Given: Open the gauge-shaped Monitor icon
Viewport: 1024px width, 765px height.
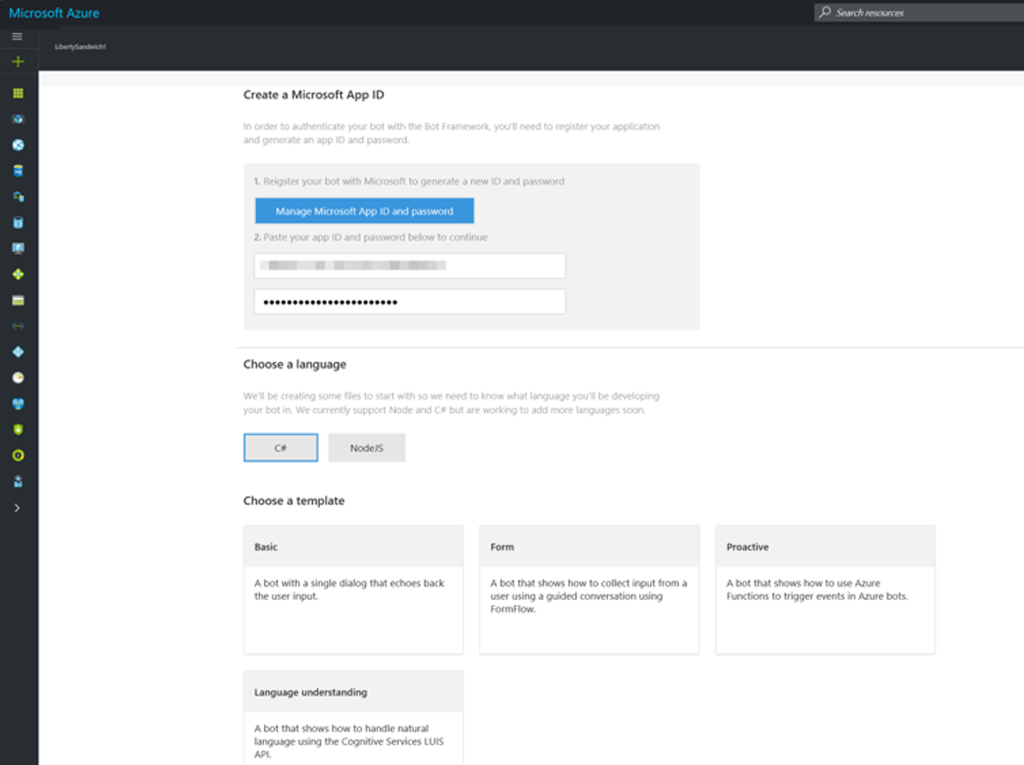Looking at the screenshot, I should pos(18,378).
